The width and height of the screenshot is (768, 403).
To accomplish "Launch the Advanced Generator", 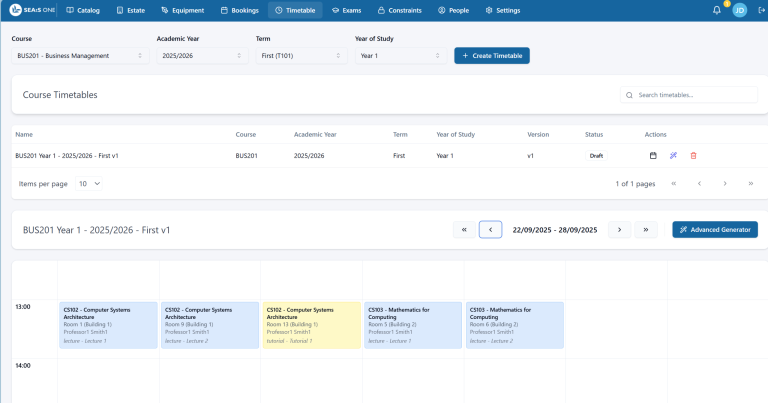I will tap(714, 230).
